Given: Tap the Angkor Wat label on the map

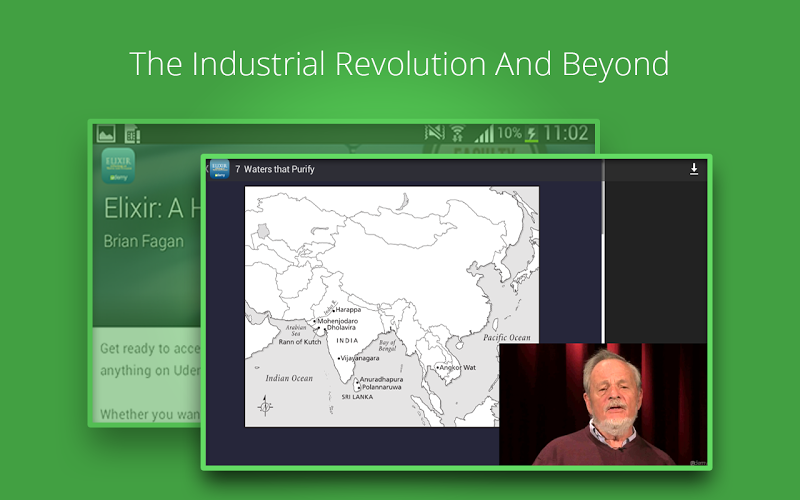Looking at the screenshot, I should coord(457,367).
